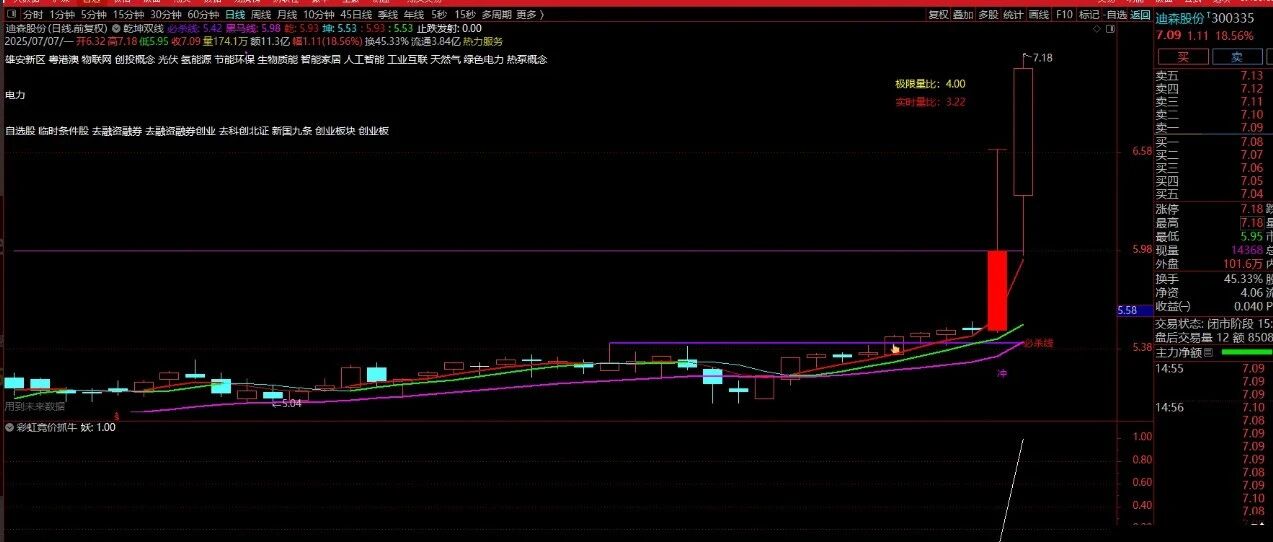The height and width of the screenshot is (542, 1273).
Task: Click the 涨停 7.18 value
Action: pyautogui.click(x=1250, y=209)
